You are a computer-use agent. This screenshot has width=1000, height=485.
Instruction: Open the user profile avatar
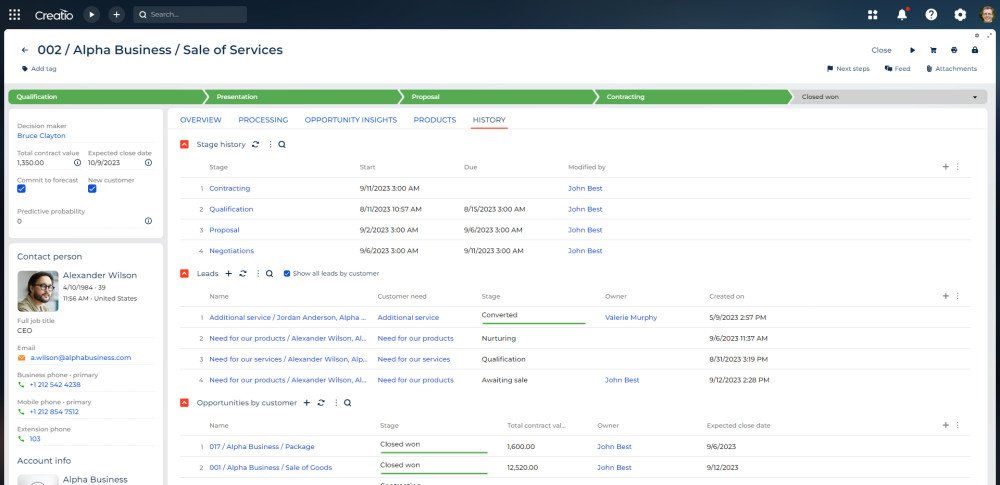point(988,15)
